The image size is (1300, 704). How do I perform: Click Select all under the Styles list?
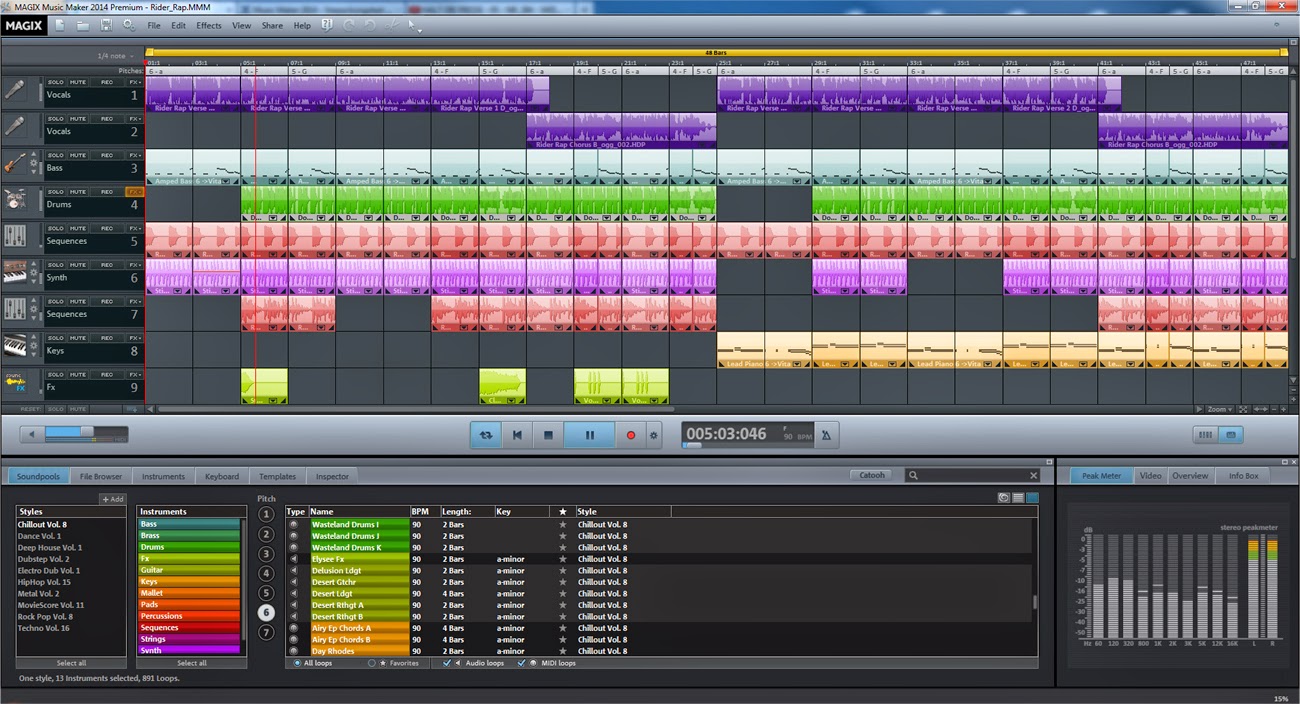pyautogui.click(x=71, y=663)
